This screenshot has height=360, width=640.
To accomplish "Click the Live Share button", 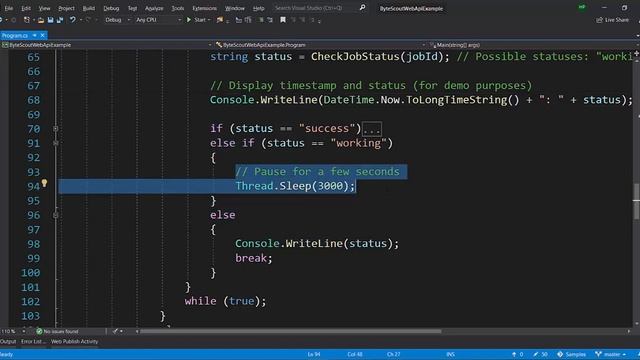I will pos(613,20).
